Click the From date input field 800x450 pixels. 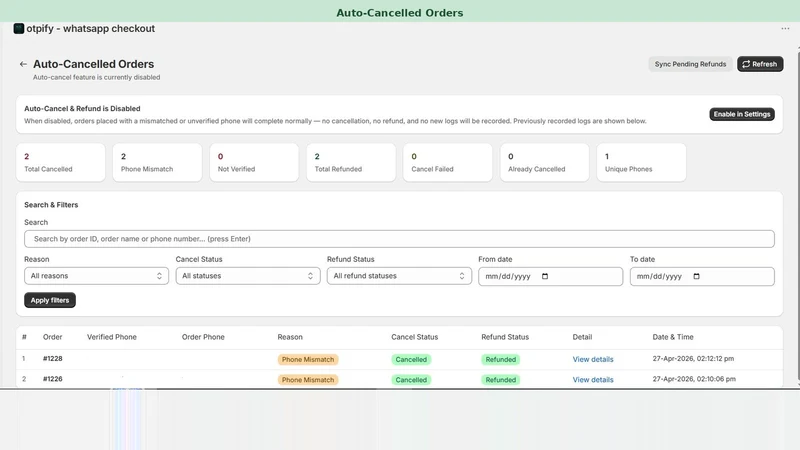click(x=551, y=277)
